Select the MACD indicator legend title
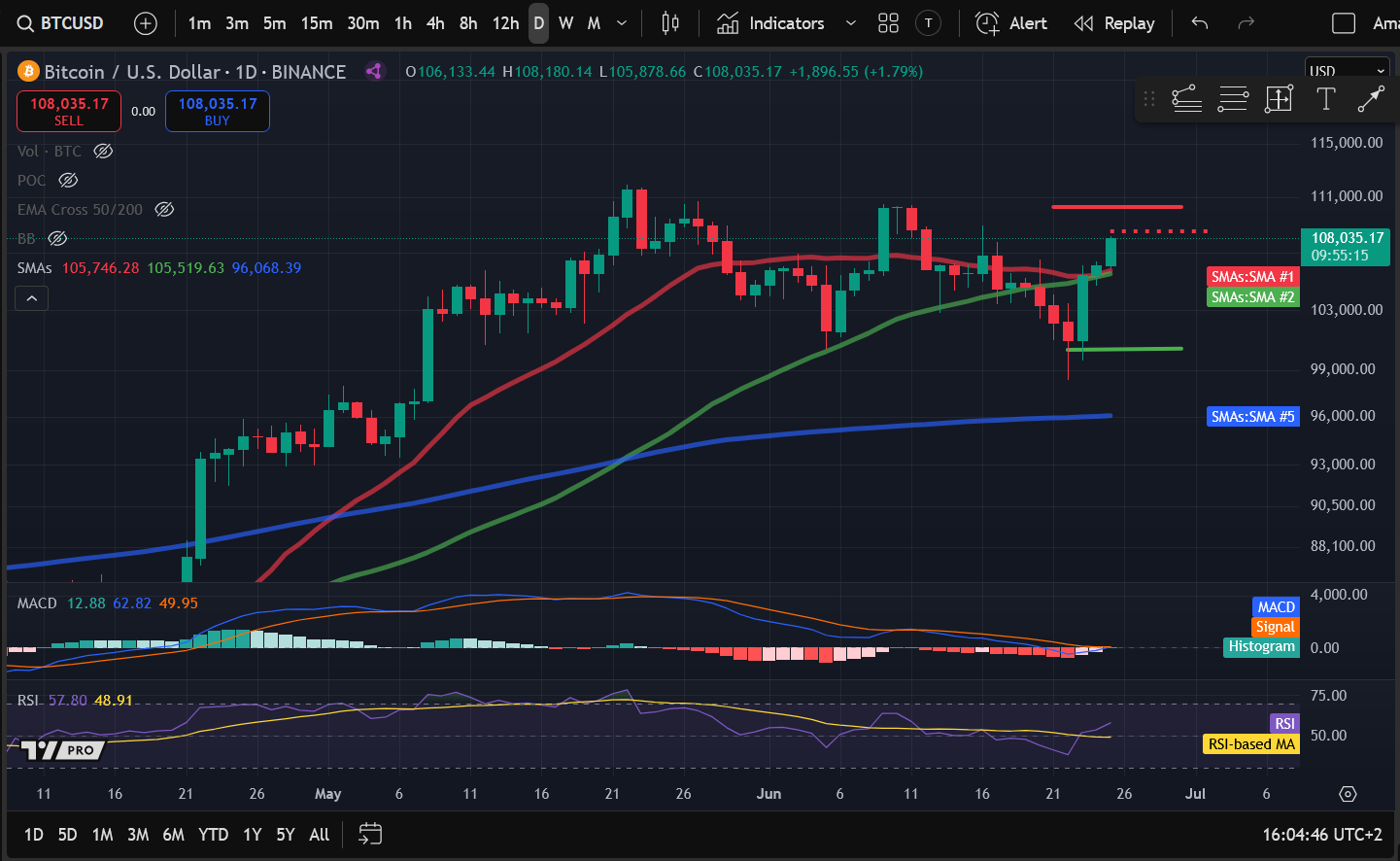The image size is (1400, 861). (37, 603)
